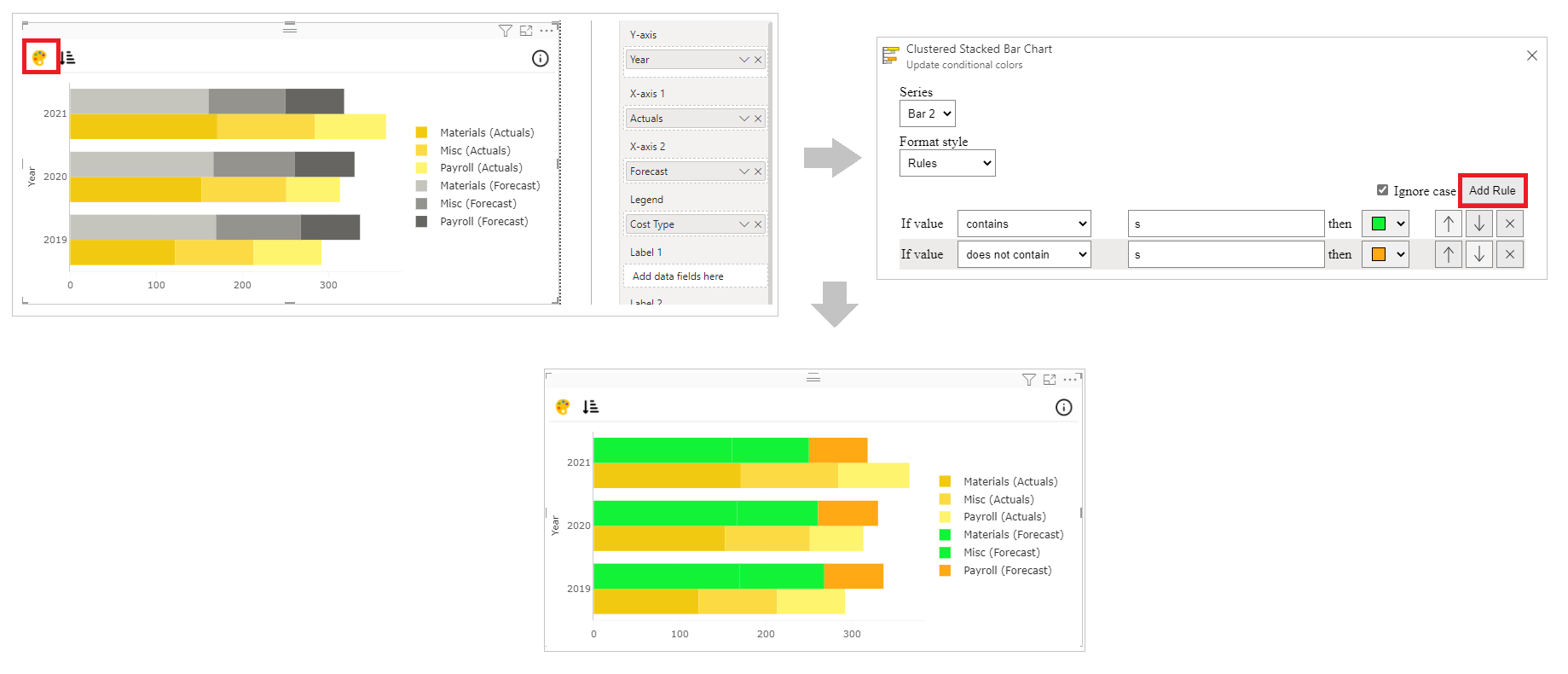The width and height of the screenshot is (1568, 674).
Task: Open more options ellipsis on top chart
Action: pyautogui.click(x=547, y=31)
